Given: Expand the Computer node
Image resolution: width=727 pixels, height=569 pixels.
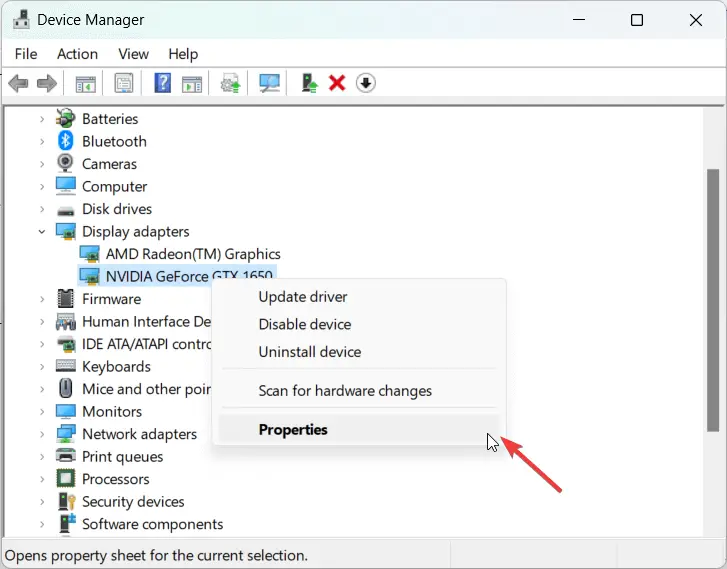Looking at the screenshot, I should pyautogui.click(x=42, y=186).
